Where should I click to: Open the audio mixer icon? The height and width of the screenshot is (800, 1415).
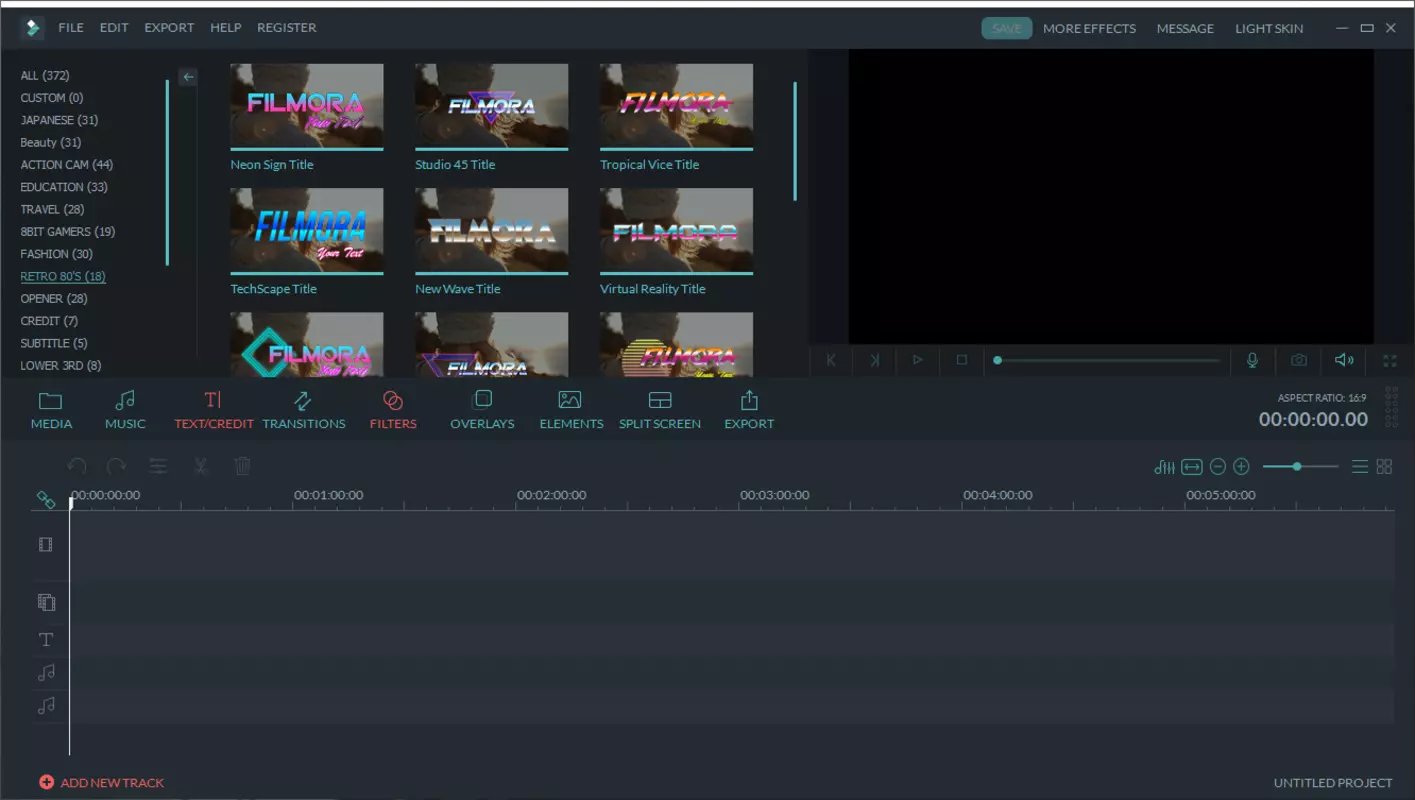pos(1164,467)
